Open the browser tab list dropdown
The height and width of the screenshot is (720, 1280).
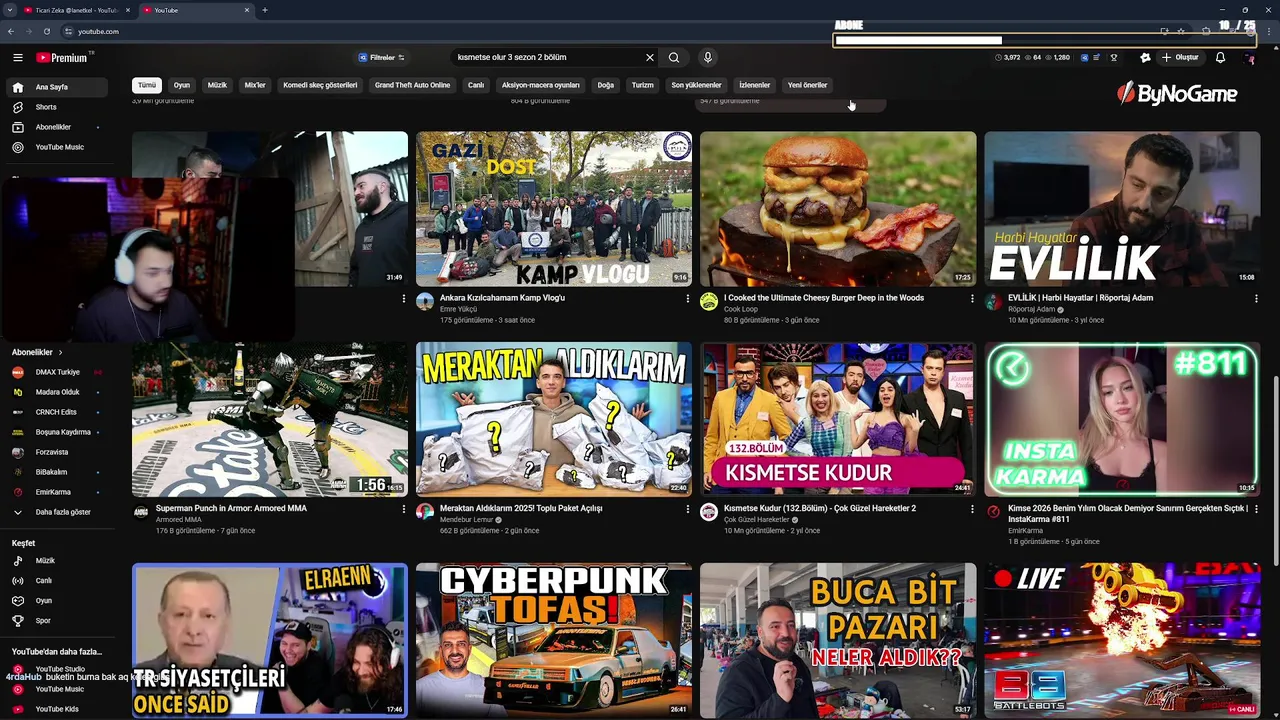click(10, 10)
